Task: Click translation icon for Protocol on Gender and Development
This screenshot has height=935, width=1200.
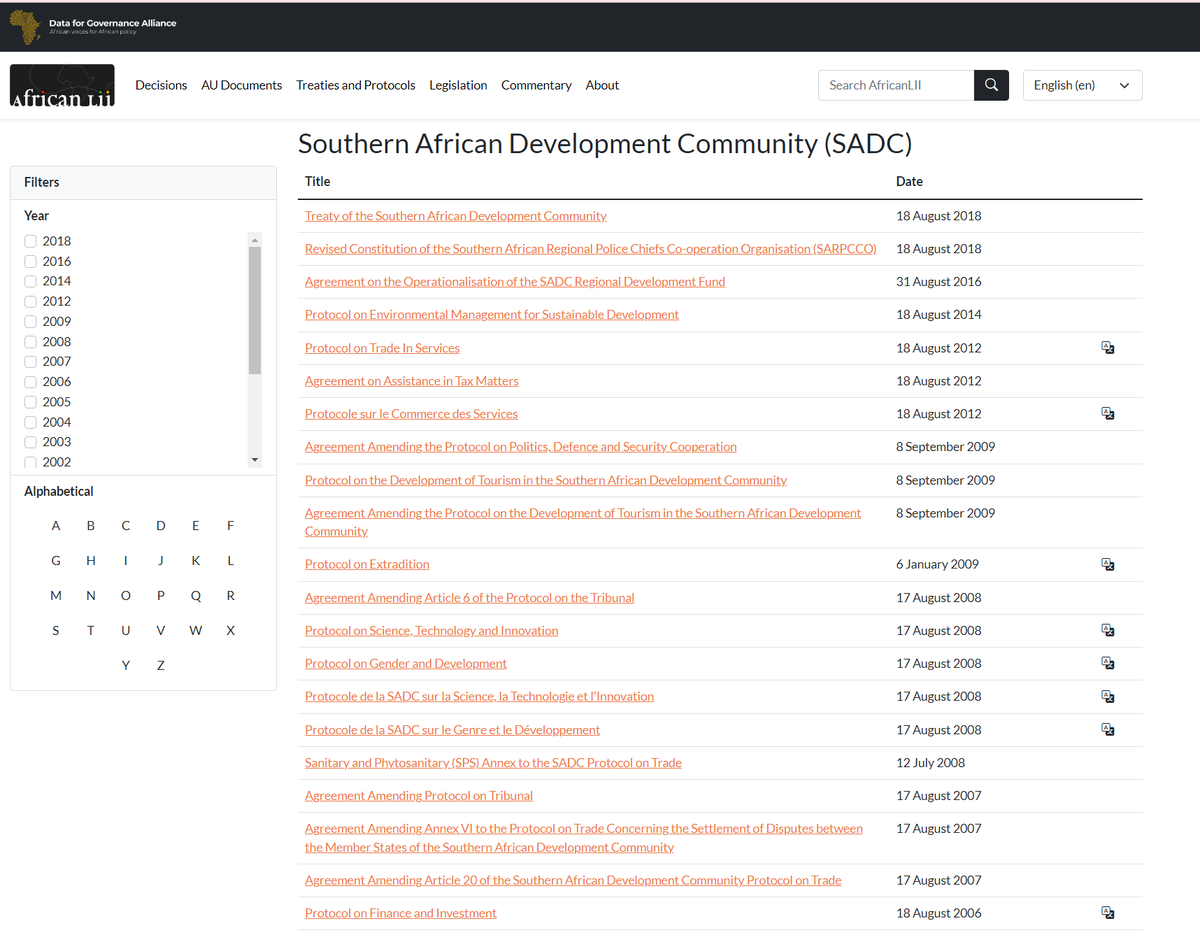Action: tap(1108, 664)
